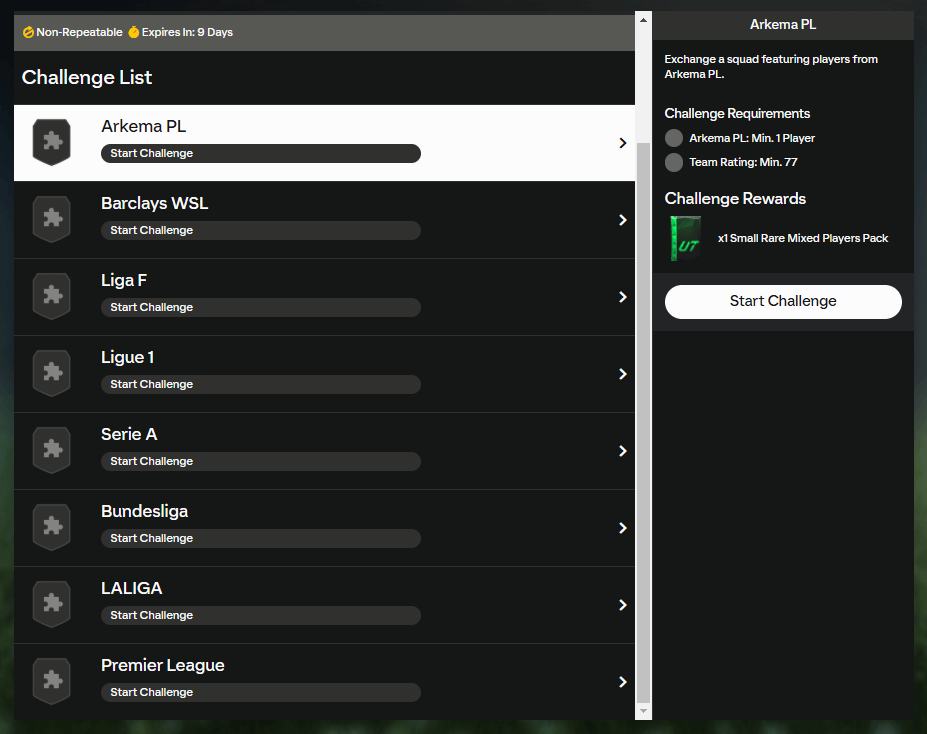The height and width of the screenshot is (734, 927).
Task: Click the Liga F Start Challenge progress bar
Action: (x=260, y=307)
